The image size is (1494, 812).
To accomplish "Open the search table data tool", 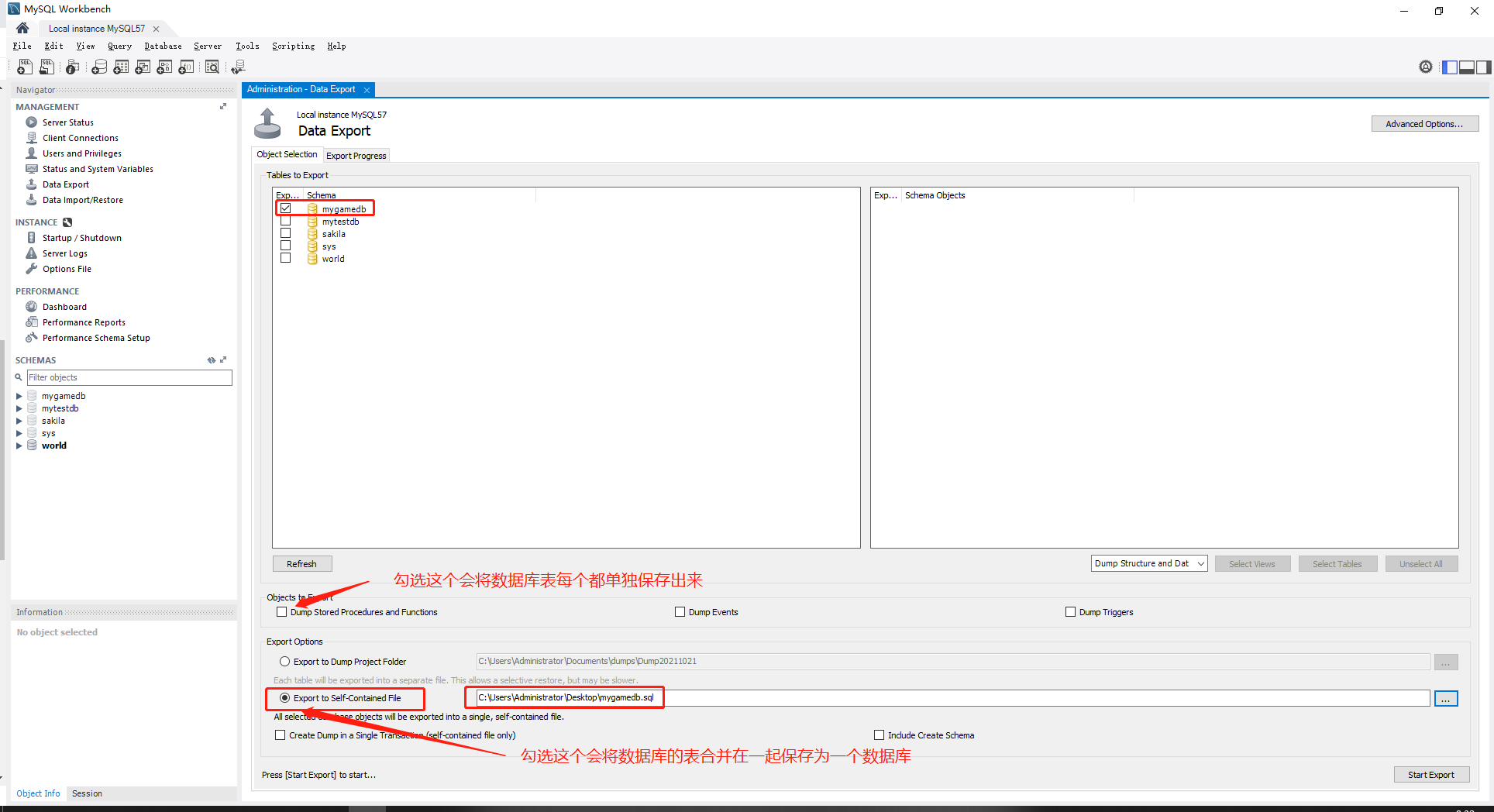I will point(212,67).
